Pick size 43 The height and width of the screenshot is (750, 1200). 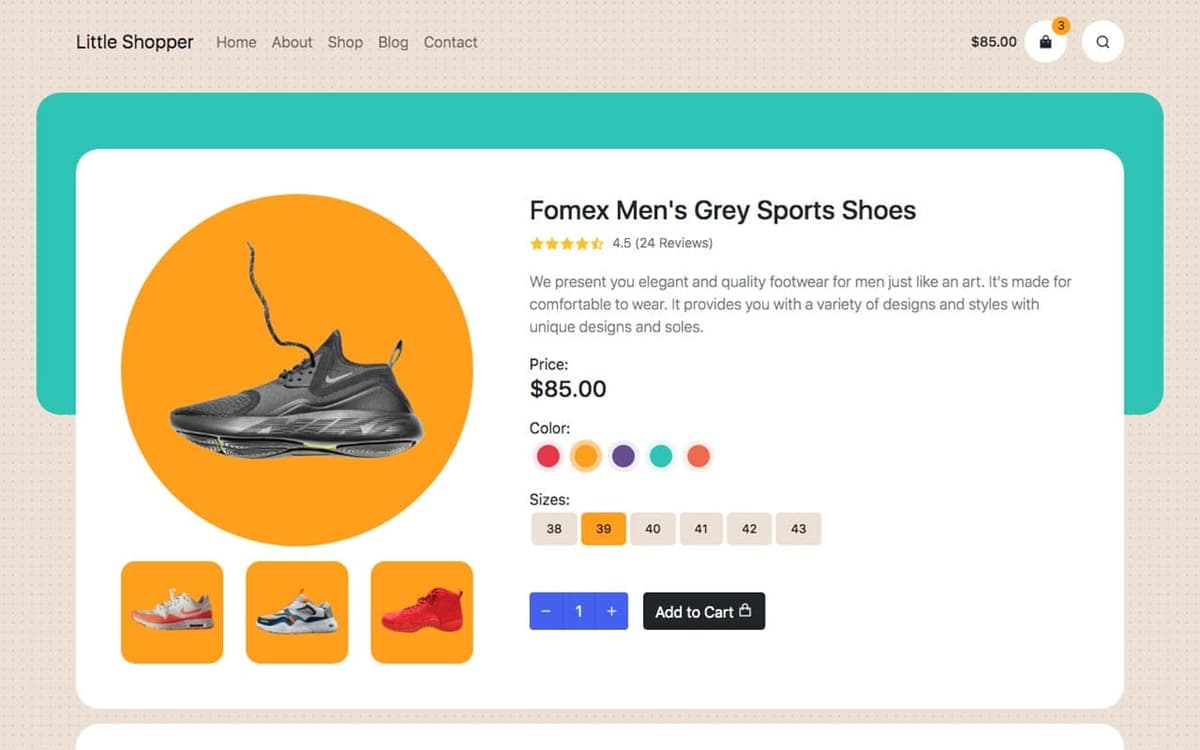tap(798, 529)
